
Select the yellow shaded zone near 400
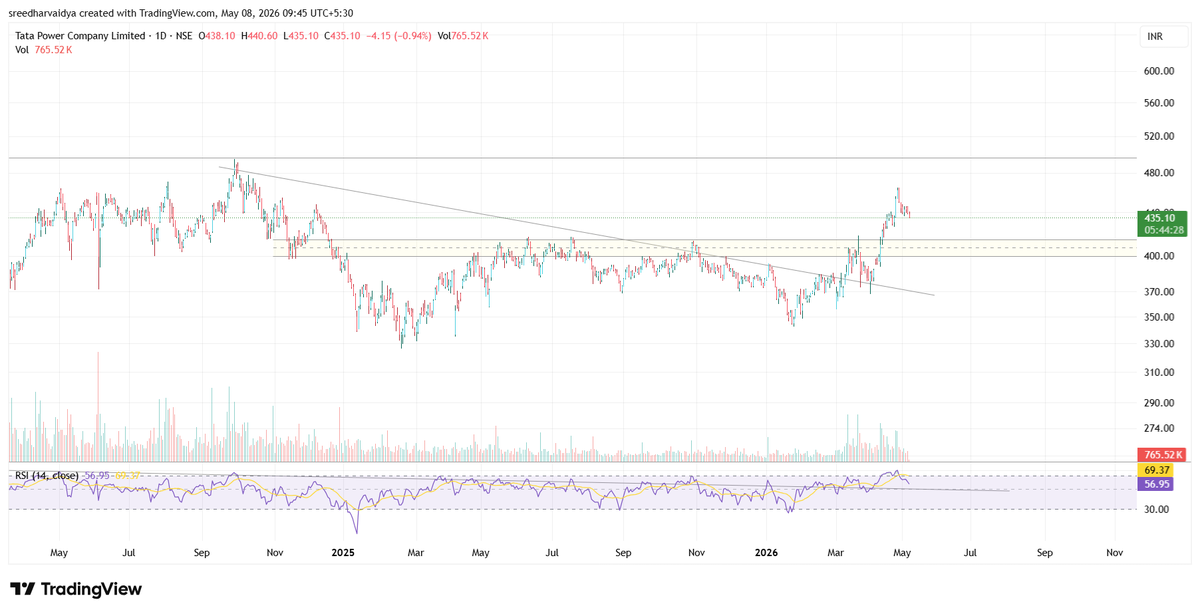tap(705, 248)
